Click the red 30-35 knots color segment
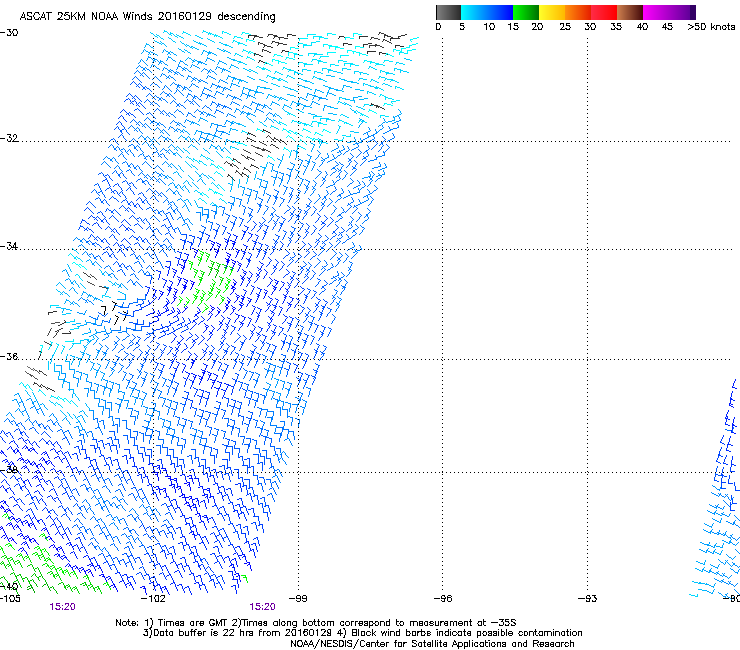 pyautogui.click(x=604, y=12)
